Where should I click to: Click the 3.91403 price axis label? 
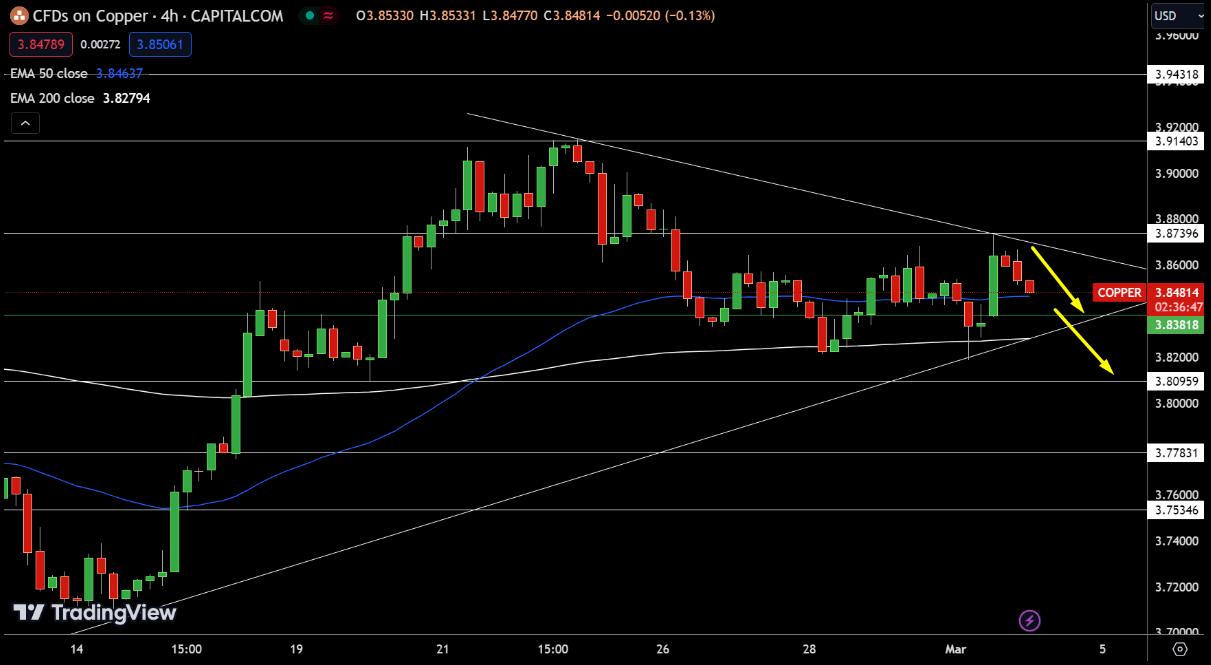(1175, 142)
